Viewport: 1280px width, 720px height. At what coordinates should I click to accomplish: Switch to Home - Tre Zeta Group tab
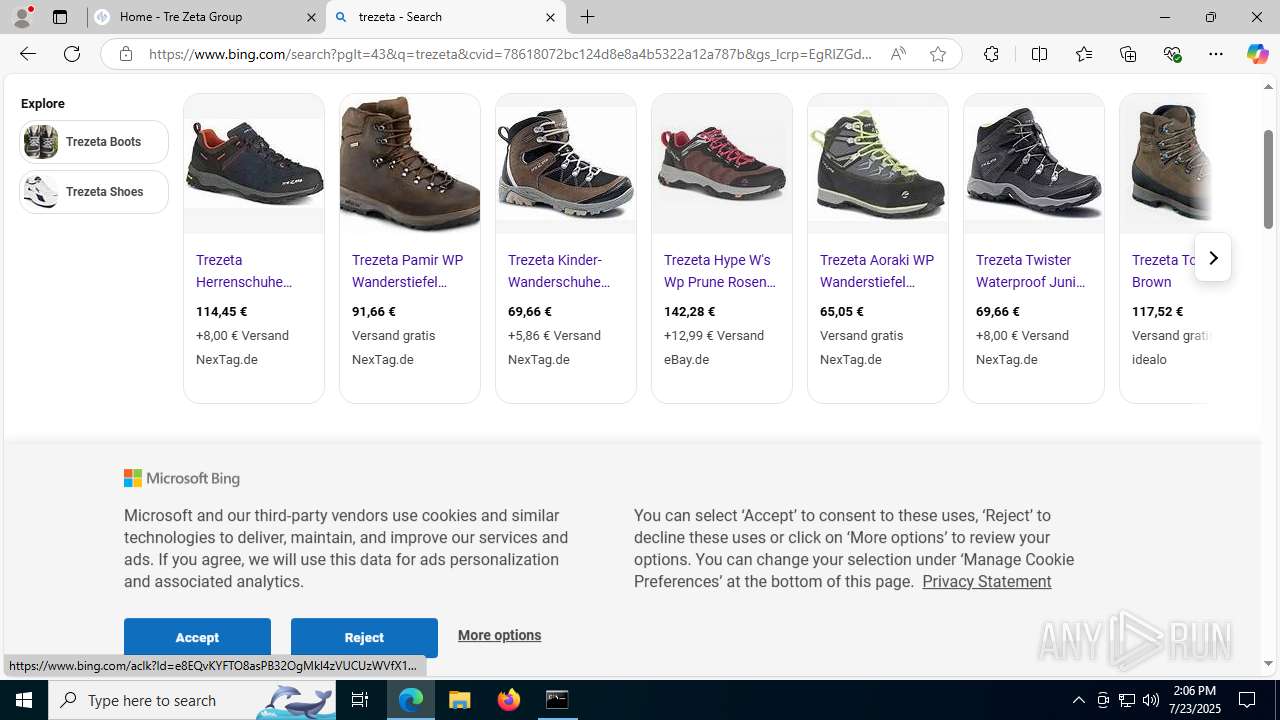coord(206,17)
